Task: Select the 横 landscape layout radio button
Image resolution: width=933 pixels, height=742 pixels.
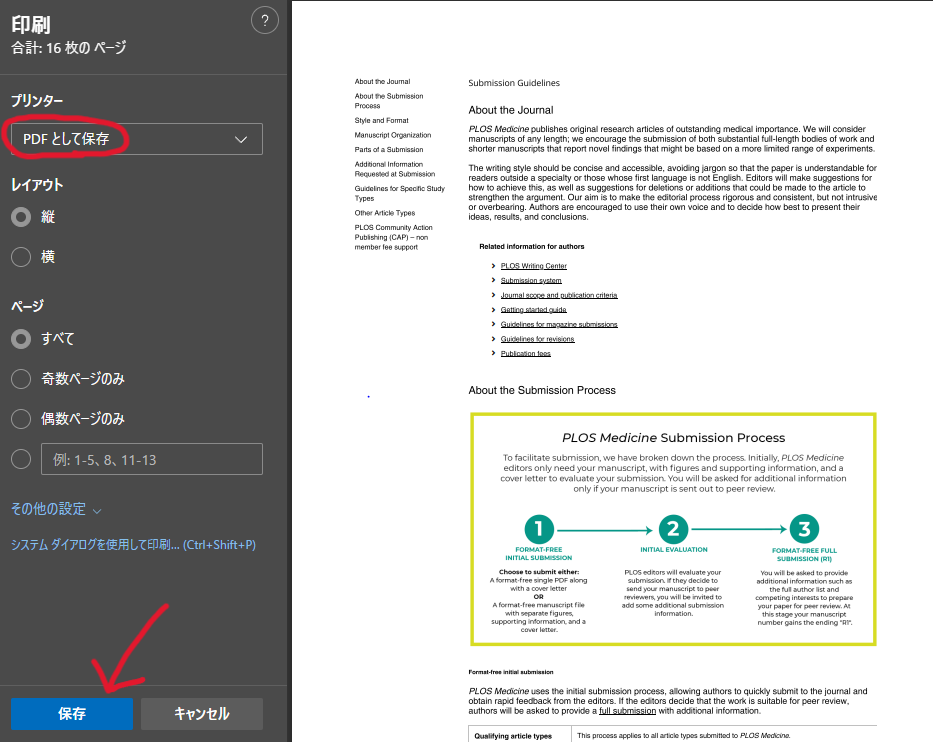Action: (21, 257)
